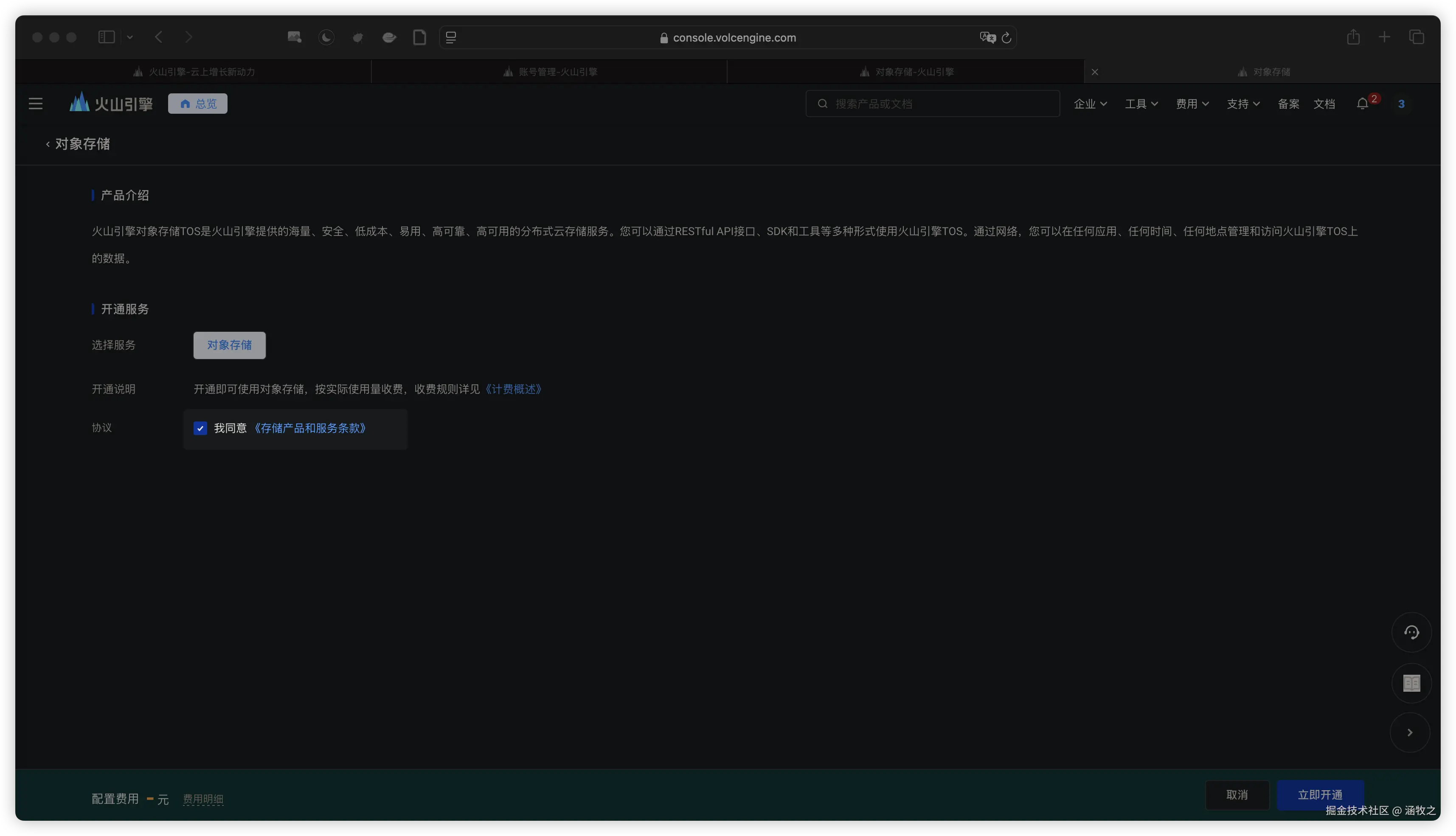This screenshot has height=836, width=1456.
Task: Uncheck the 我同意 agreement checkbox
Action: tap(200, 428)
